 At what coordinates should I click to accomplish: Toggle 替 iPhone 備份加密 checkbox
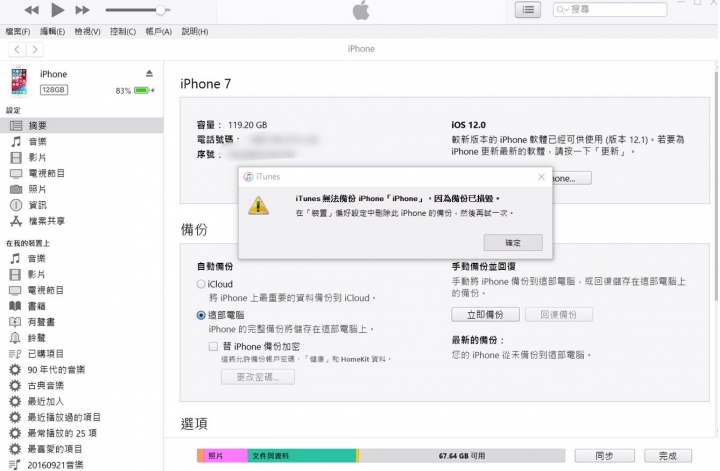pos(213,347)
